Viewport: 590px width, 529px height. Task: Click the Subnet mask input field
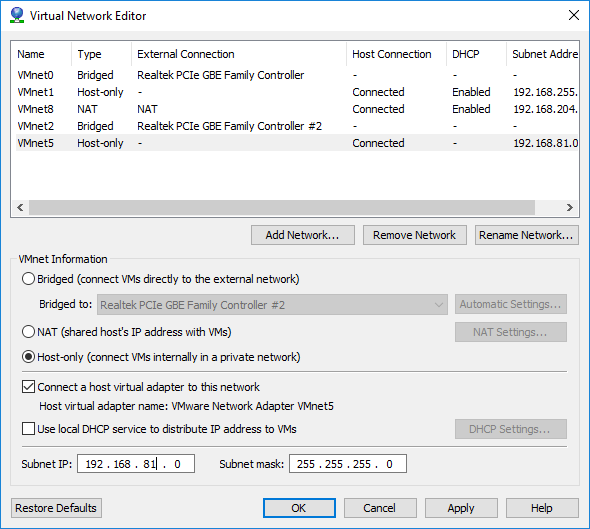point(348,464)
